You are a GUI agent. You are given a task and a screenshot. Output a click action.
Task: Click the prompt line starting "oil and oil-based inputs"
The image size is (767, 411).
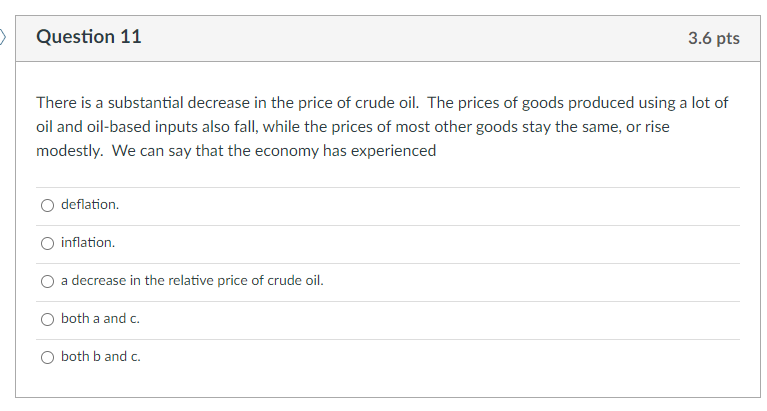click(x=353, y=127)
